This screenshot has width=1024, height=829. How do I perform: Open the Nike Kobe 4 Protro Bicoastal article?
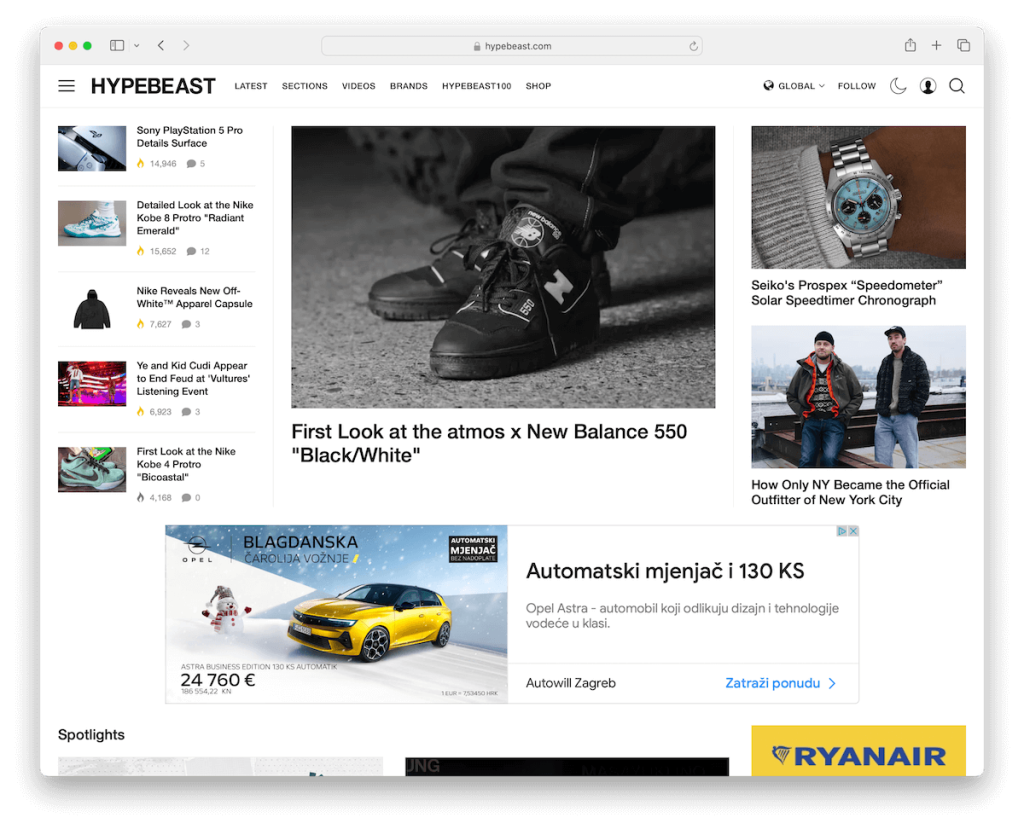point(186,464)
